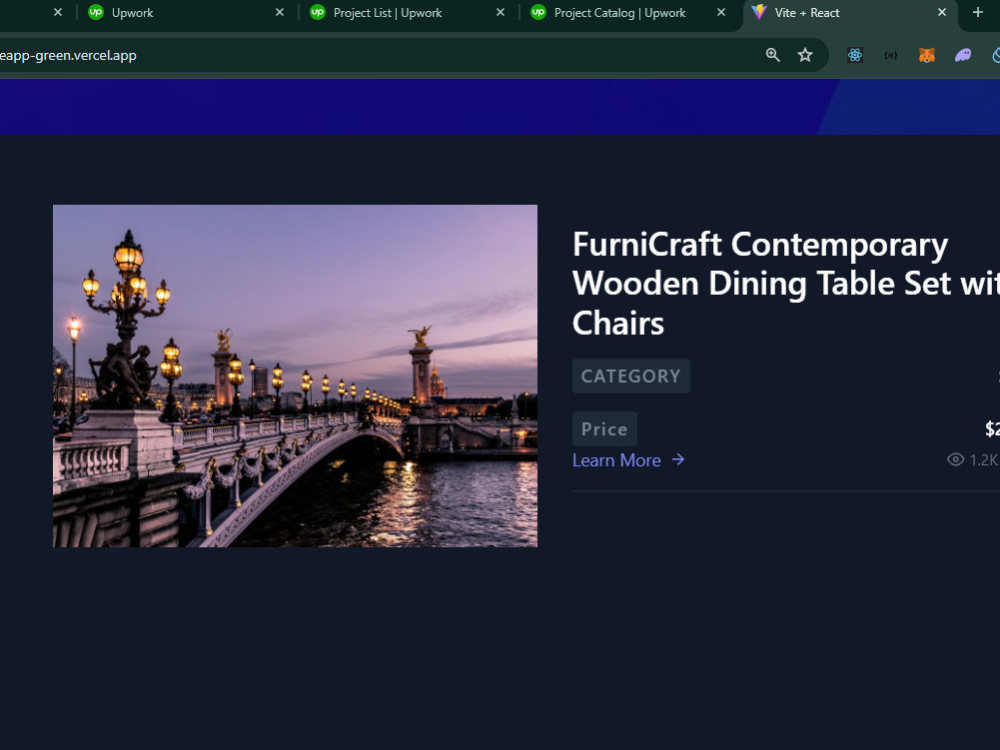1000x750 pixels.
Task: Click the Price badge
Action: pos(604,429)
